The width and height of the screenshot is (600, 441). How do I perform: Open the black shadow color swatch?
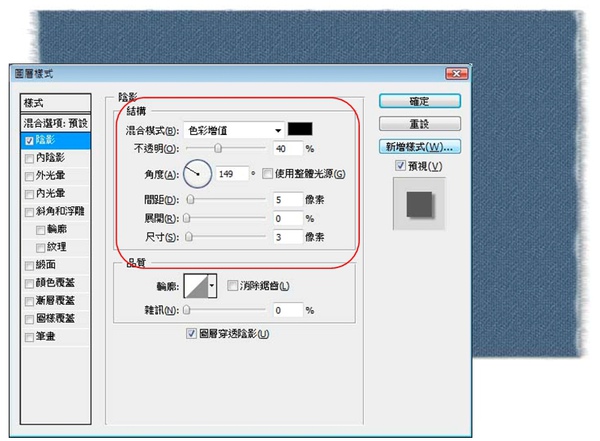click(x=300, y=129)
